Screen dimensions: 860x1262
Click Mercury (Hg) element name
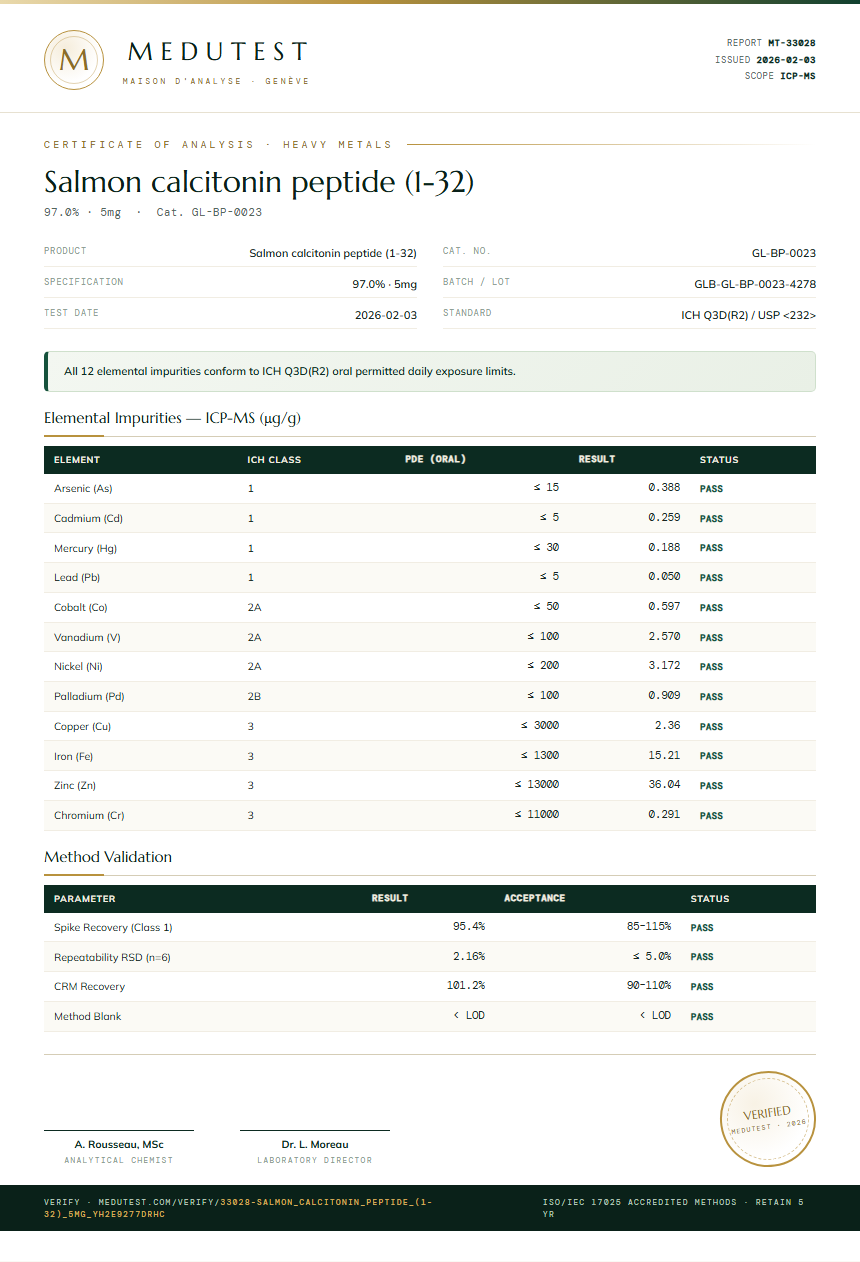(85, 549)
